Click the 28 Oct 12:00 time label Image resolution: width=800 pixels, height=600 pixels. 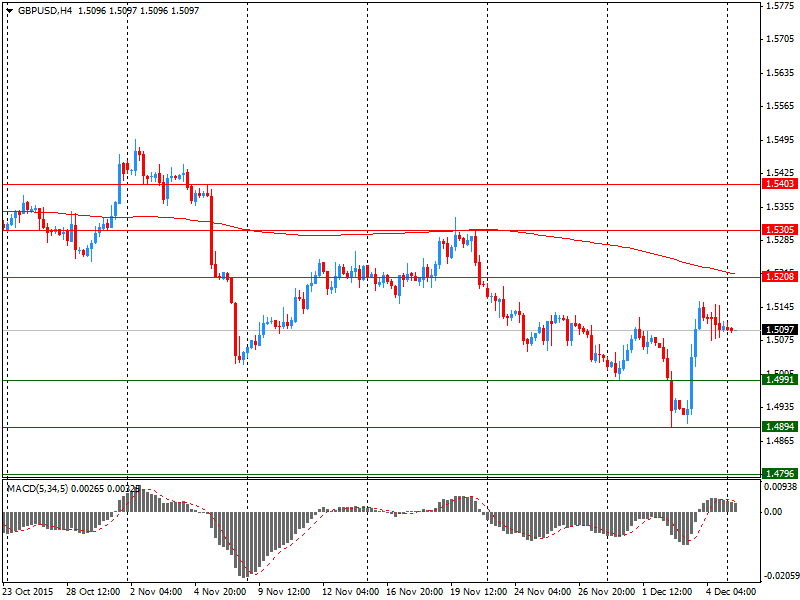(93, 592)
